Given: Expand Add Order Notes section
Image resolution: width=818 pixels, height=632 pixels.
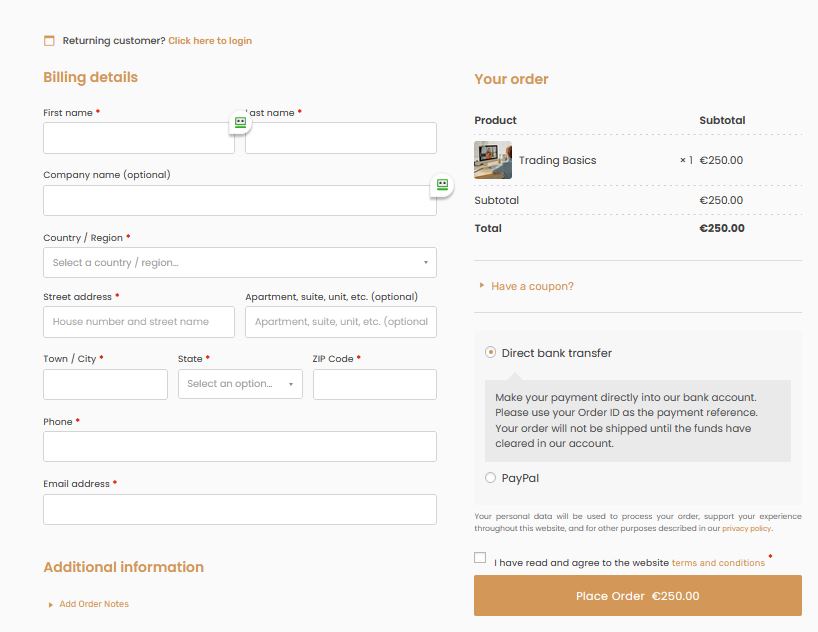Looking at the screenshot, I should (x=94, y=604).
